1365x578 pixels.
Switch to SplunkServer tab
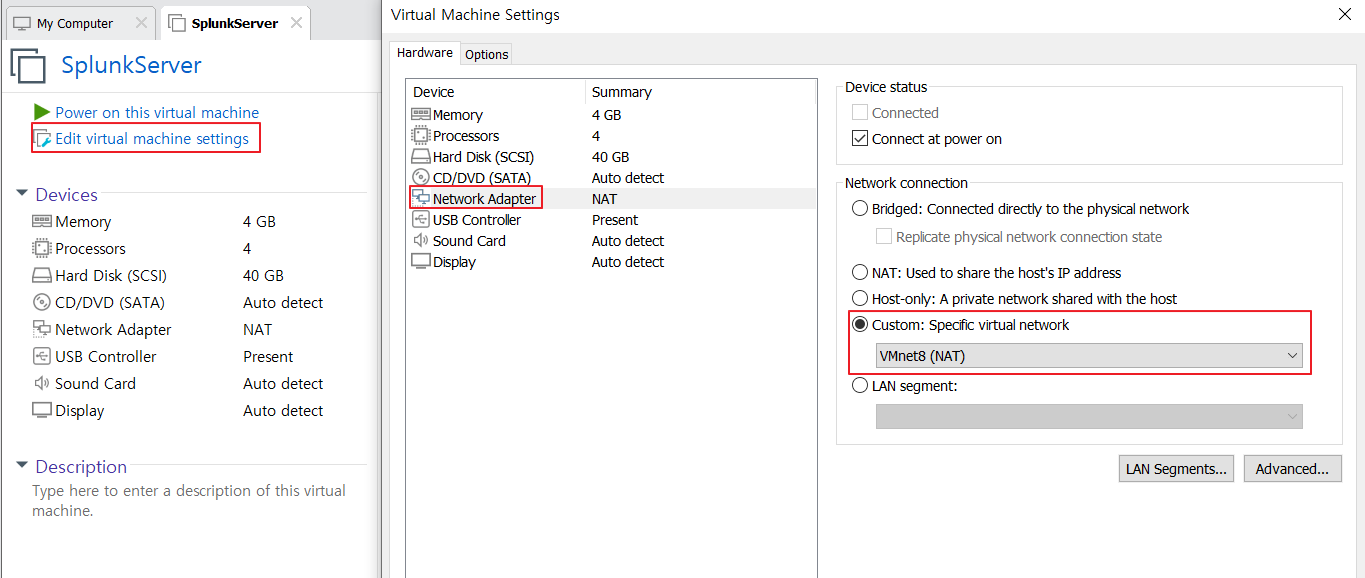coord(235,23)
